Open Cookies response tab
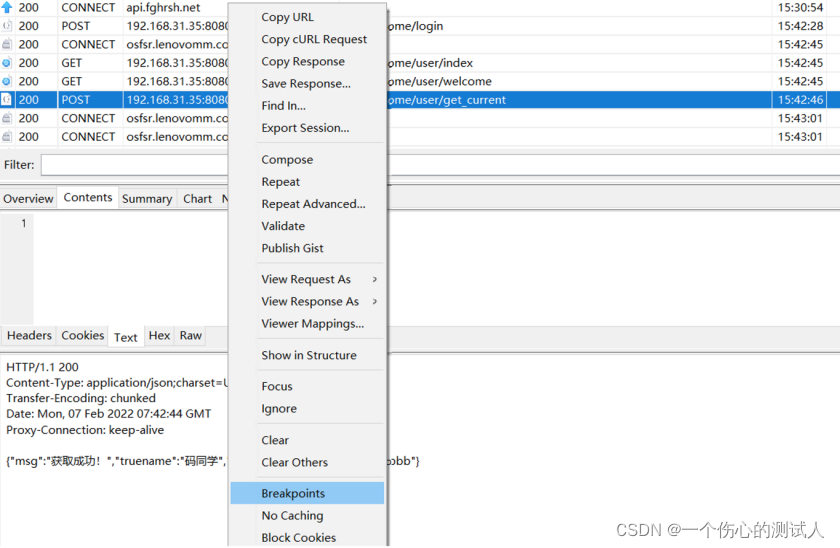This screenshot has width=840, height=548. pyautogui.click(x=82, y=335)
